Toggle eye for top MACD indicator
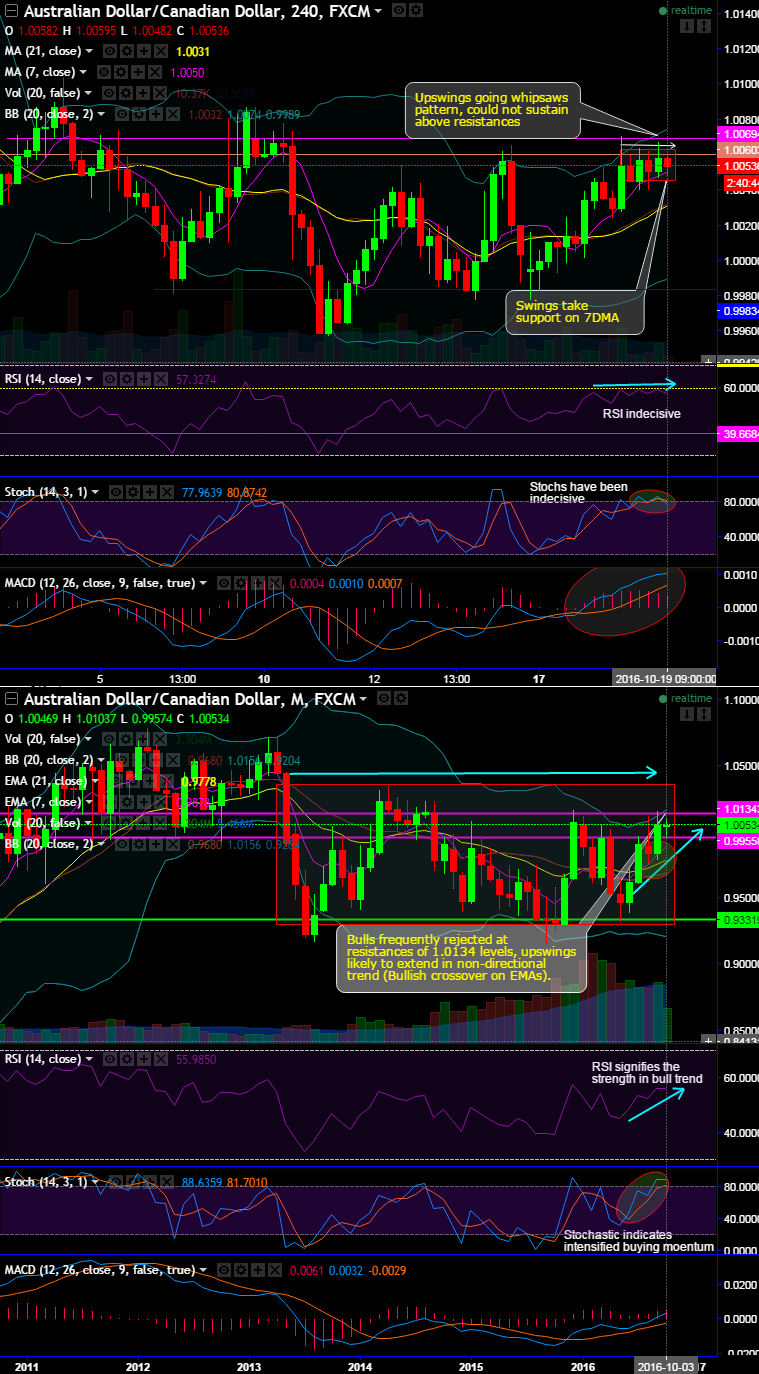This screenshot has width=759, height=1374. tap(223, 583)
